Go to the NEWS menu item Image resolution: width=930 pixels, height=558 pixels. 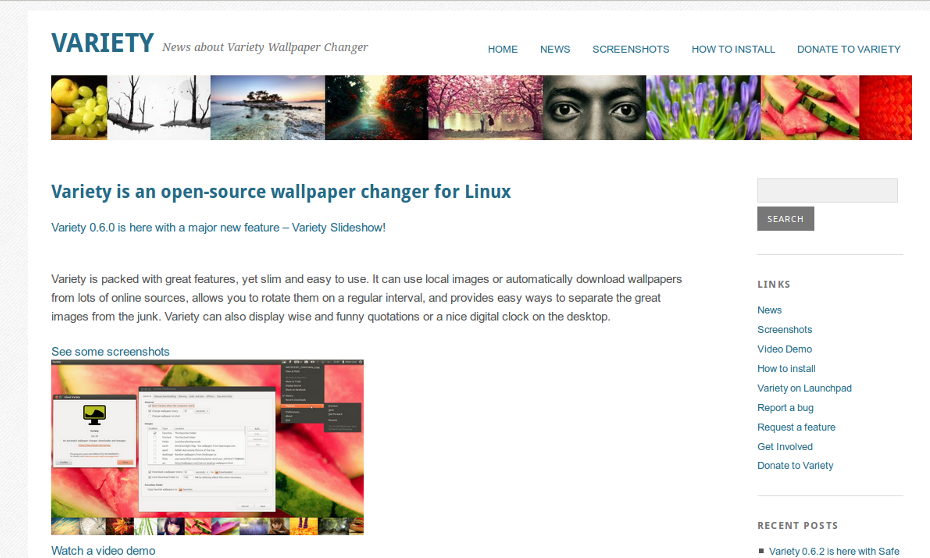click(x=555, y=49)
